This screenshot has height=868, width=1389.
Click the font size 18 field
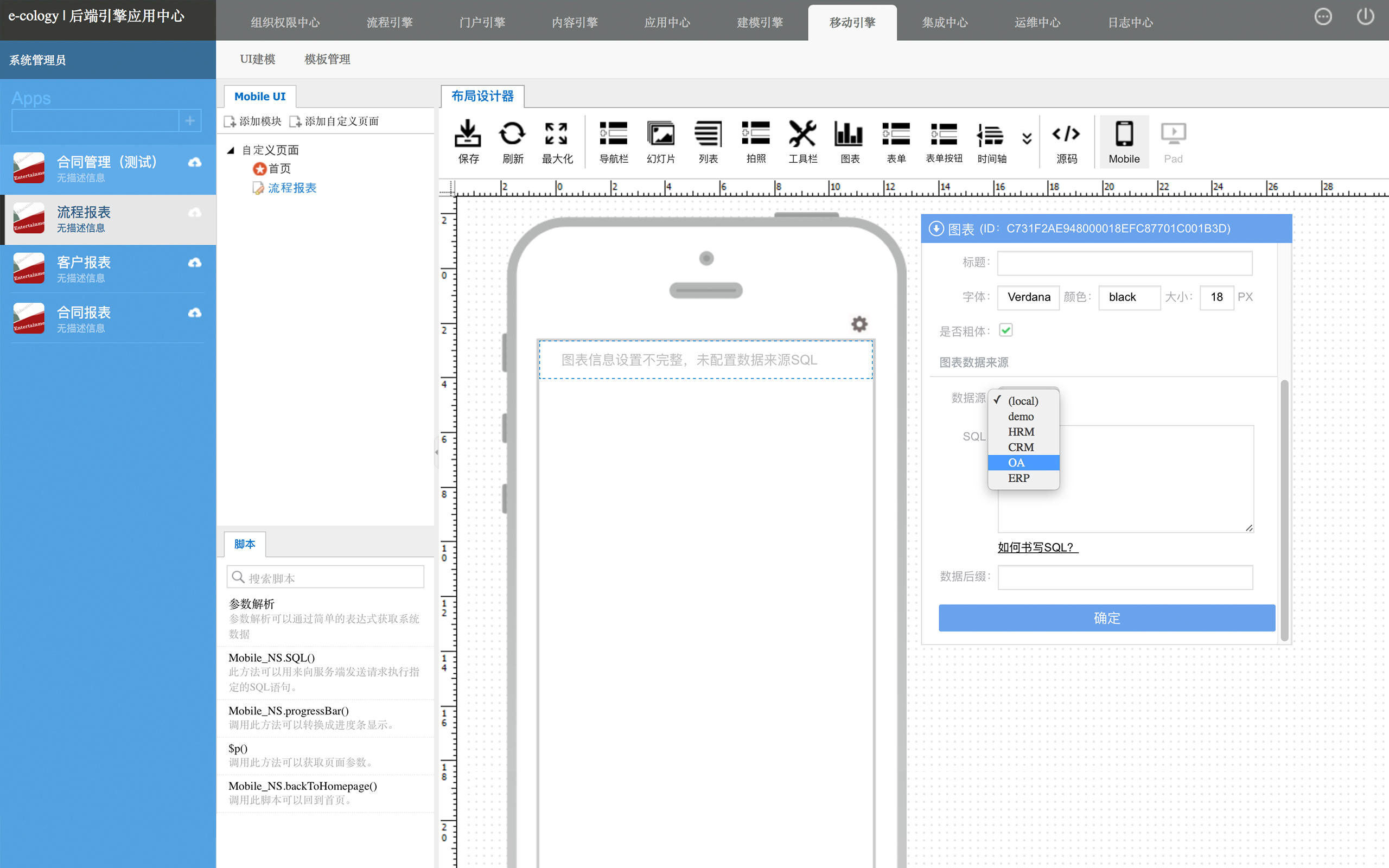1216,297
